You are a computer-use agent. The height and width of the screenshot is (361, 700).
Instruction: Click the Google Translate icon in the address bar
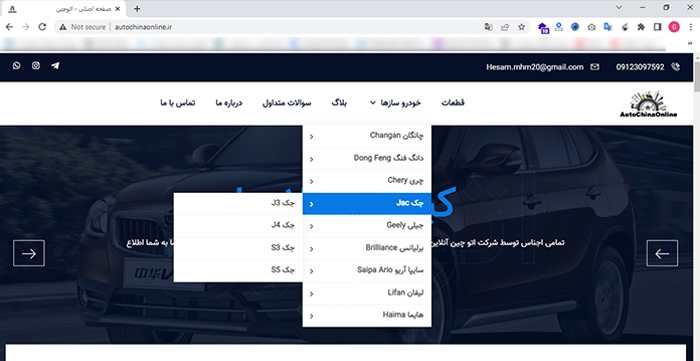[489, 27]
